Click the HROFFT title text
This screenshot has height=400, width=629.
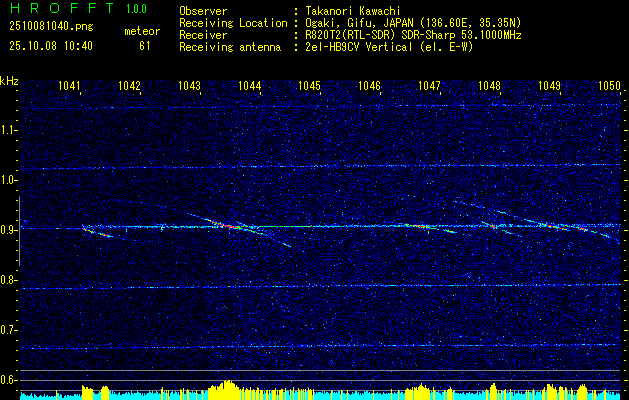(62, 8)
